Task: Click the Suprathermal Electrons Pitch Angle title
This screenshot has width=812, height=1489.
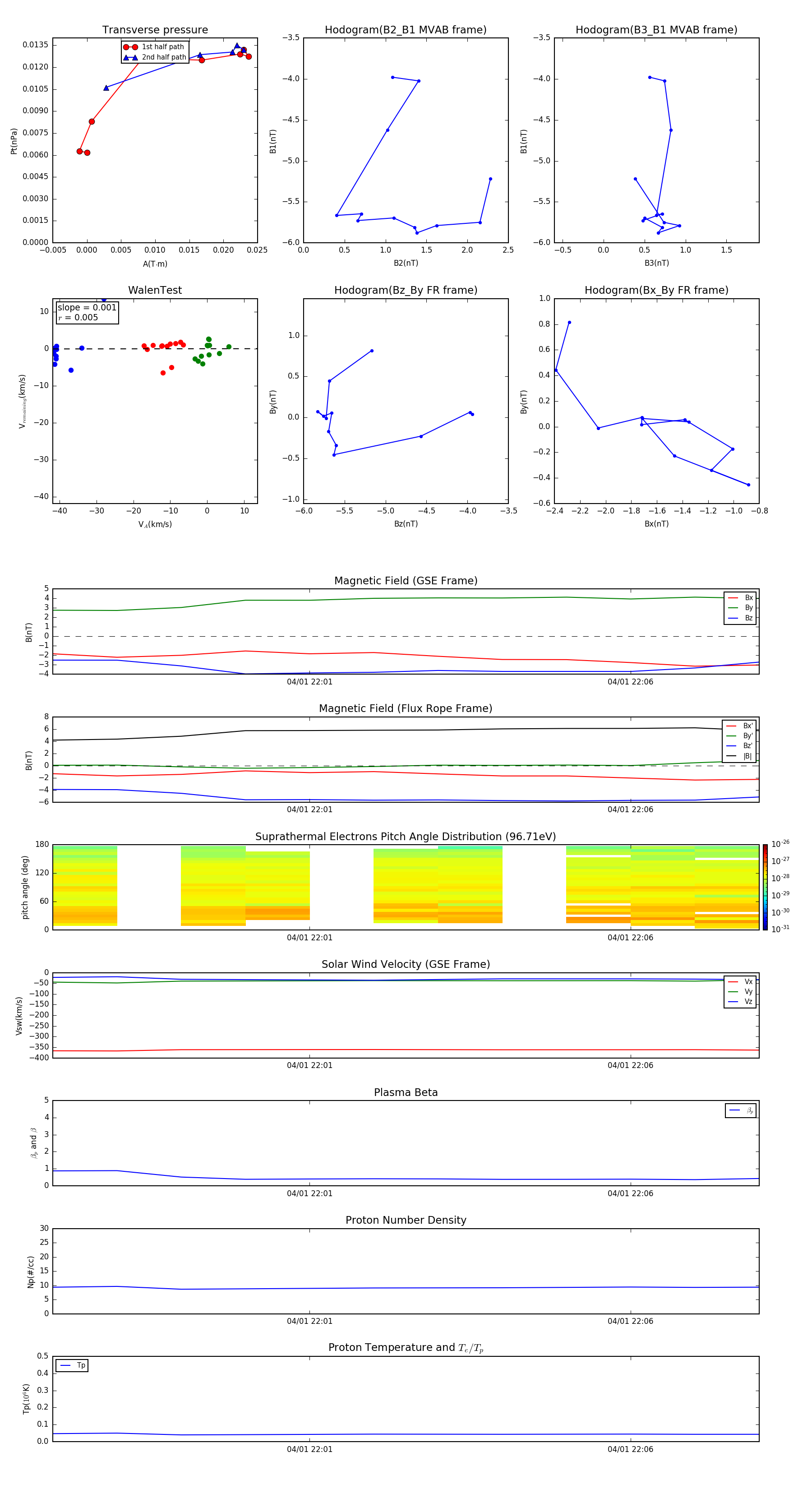Action: click(x=406, y=837)
